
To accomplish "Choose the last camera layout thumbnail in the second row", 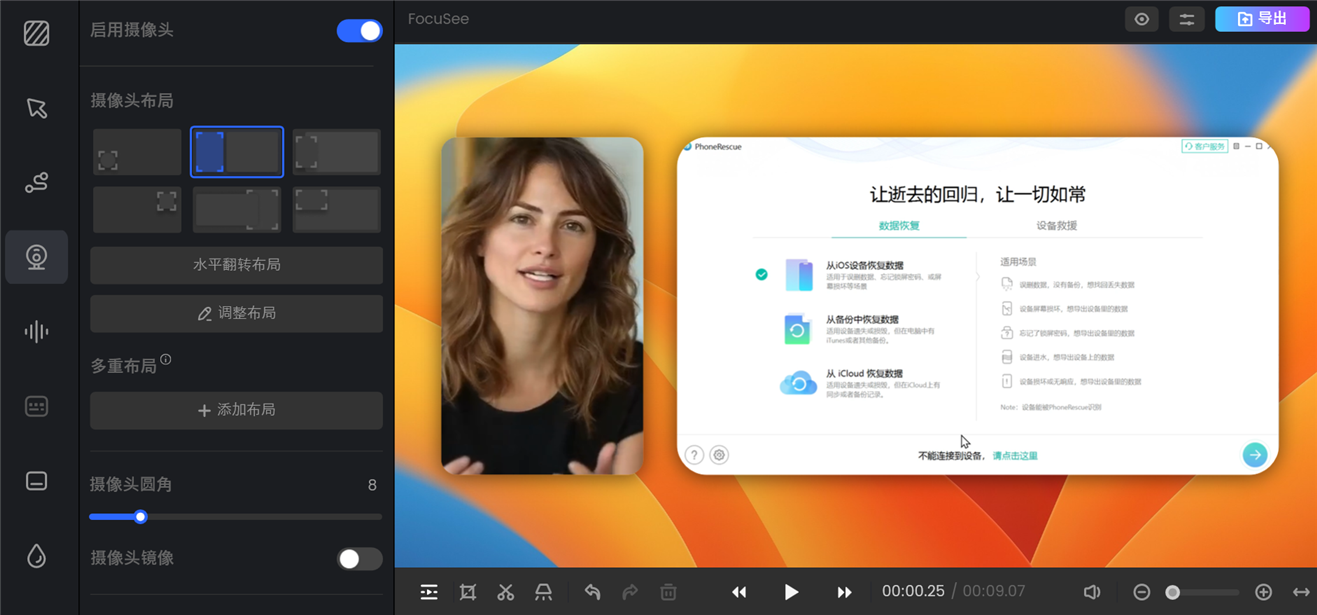I will [x=337, y=209].
